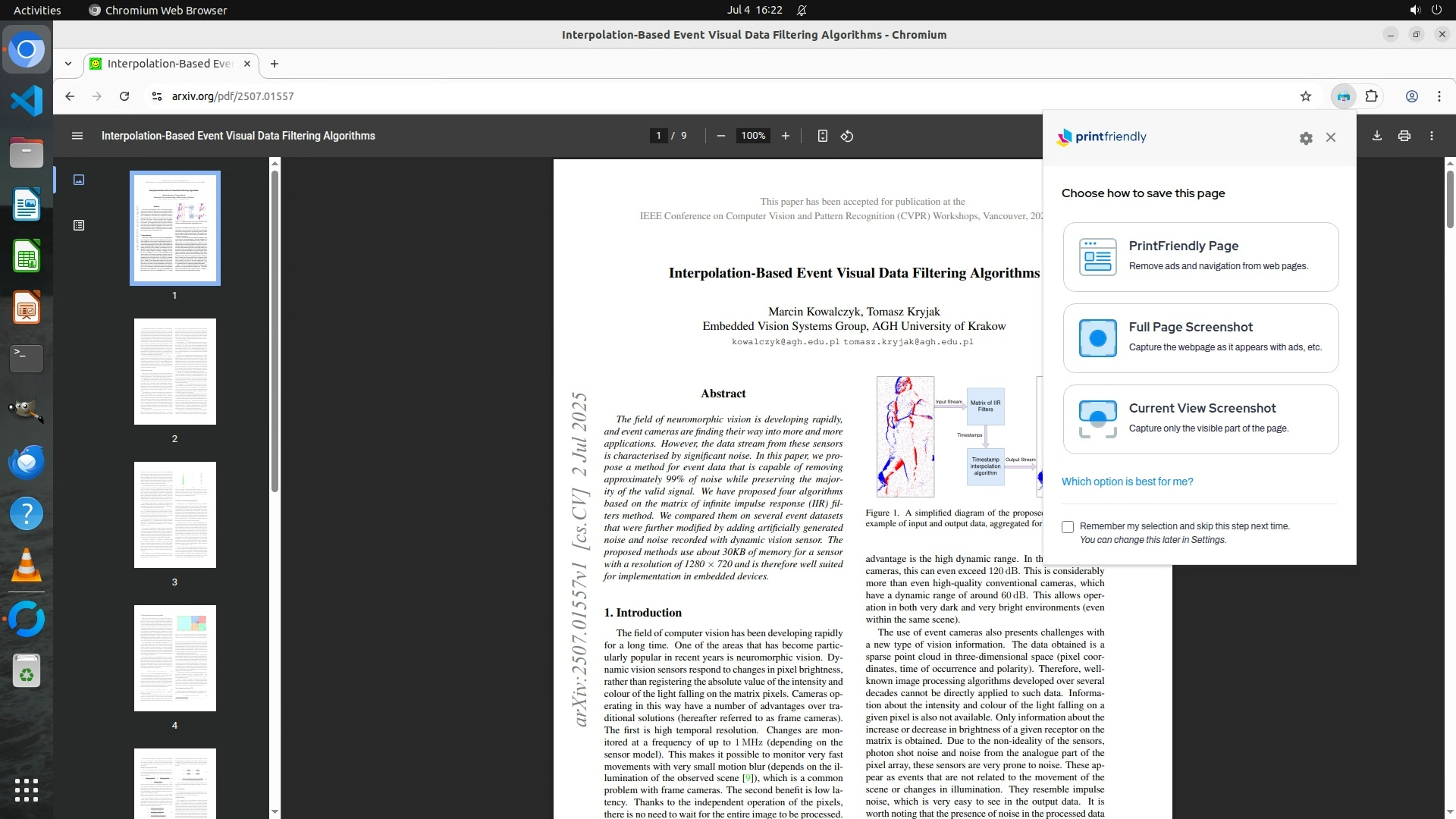Open 'Which option is best for me?' link
Image resolution: width=1456 pixels, height=819 pixels.
pos(1127,482)
